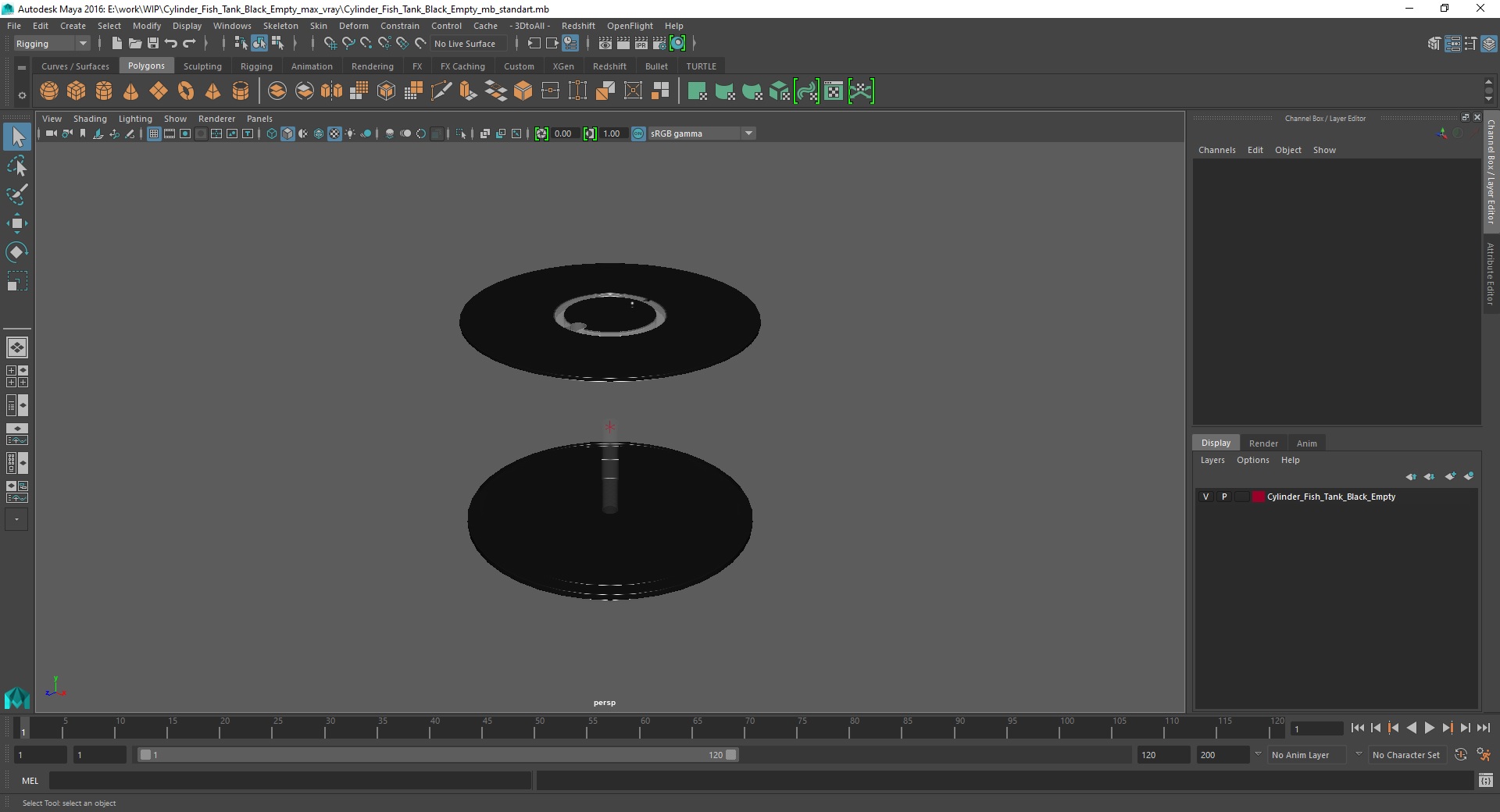
Task: Open animation preferences icon
Action: pos(1484,755)
